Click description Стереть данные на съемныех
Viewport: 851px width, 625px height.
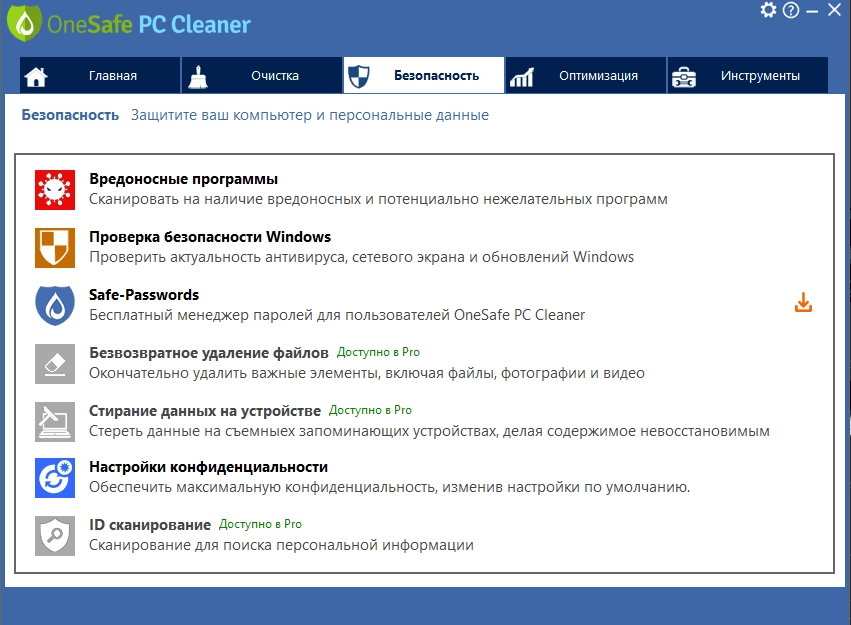429,431
